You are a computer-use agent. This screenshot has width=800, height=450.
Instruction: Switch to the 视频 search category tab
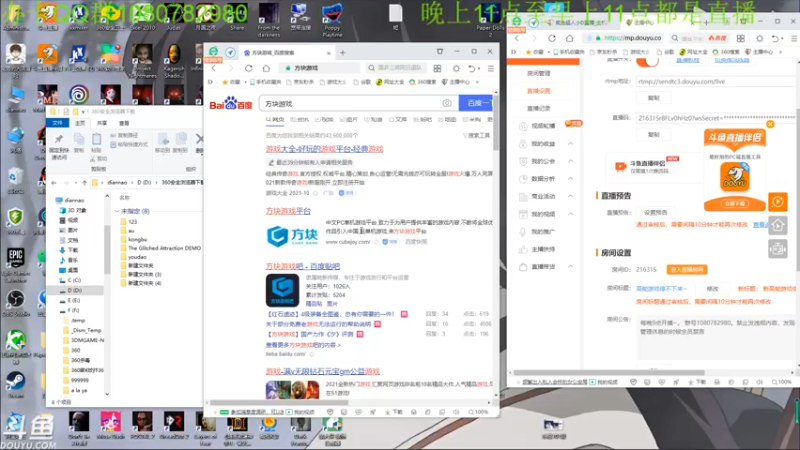point(324,119)
